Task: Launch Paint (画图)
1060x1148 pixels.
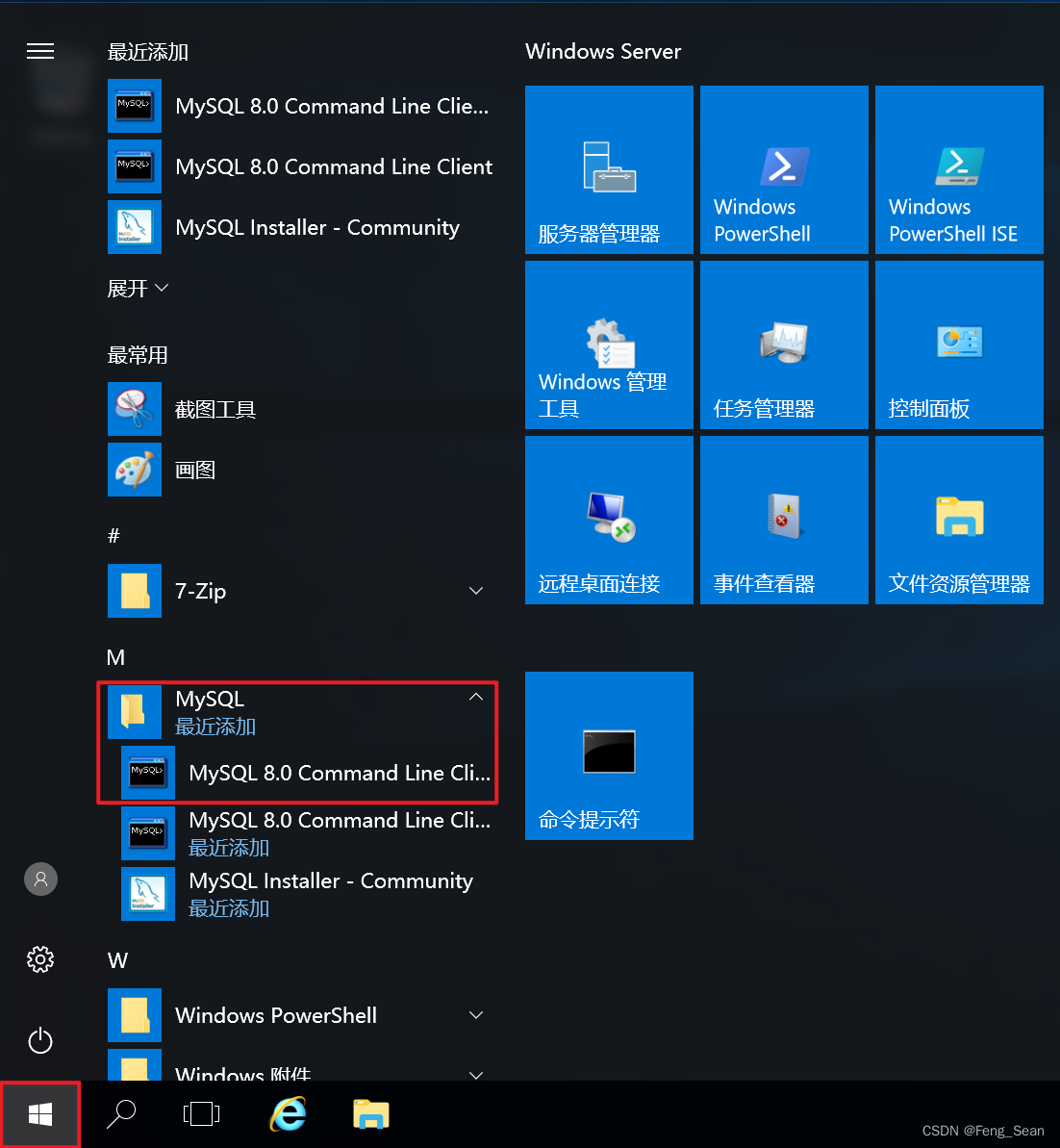Action: coord(301,470)
